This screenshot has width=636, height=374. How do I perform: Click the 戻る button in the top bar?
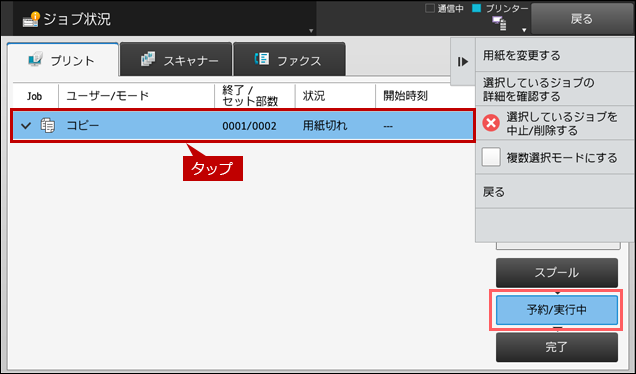[582, 19]
